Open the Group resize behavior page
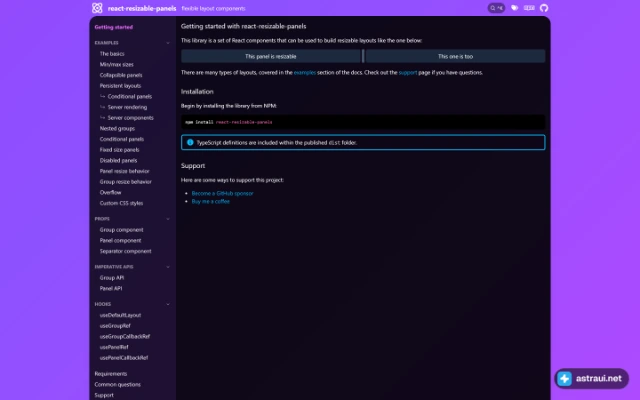640x400 pixels. (x=125, y=182)
